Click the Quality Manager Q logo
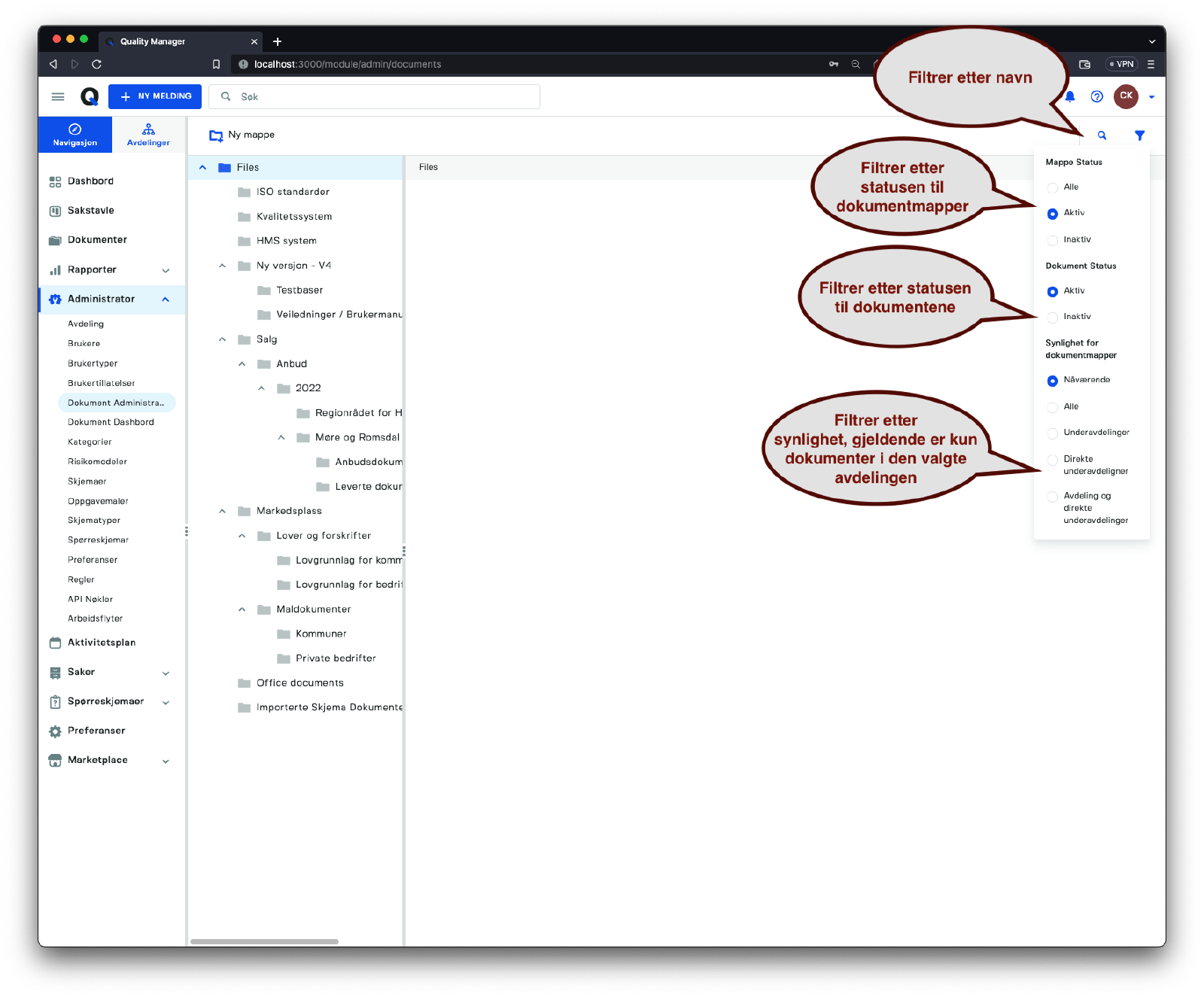The height and width of the screenshot is (997, 1204). point(90,96)
